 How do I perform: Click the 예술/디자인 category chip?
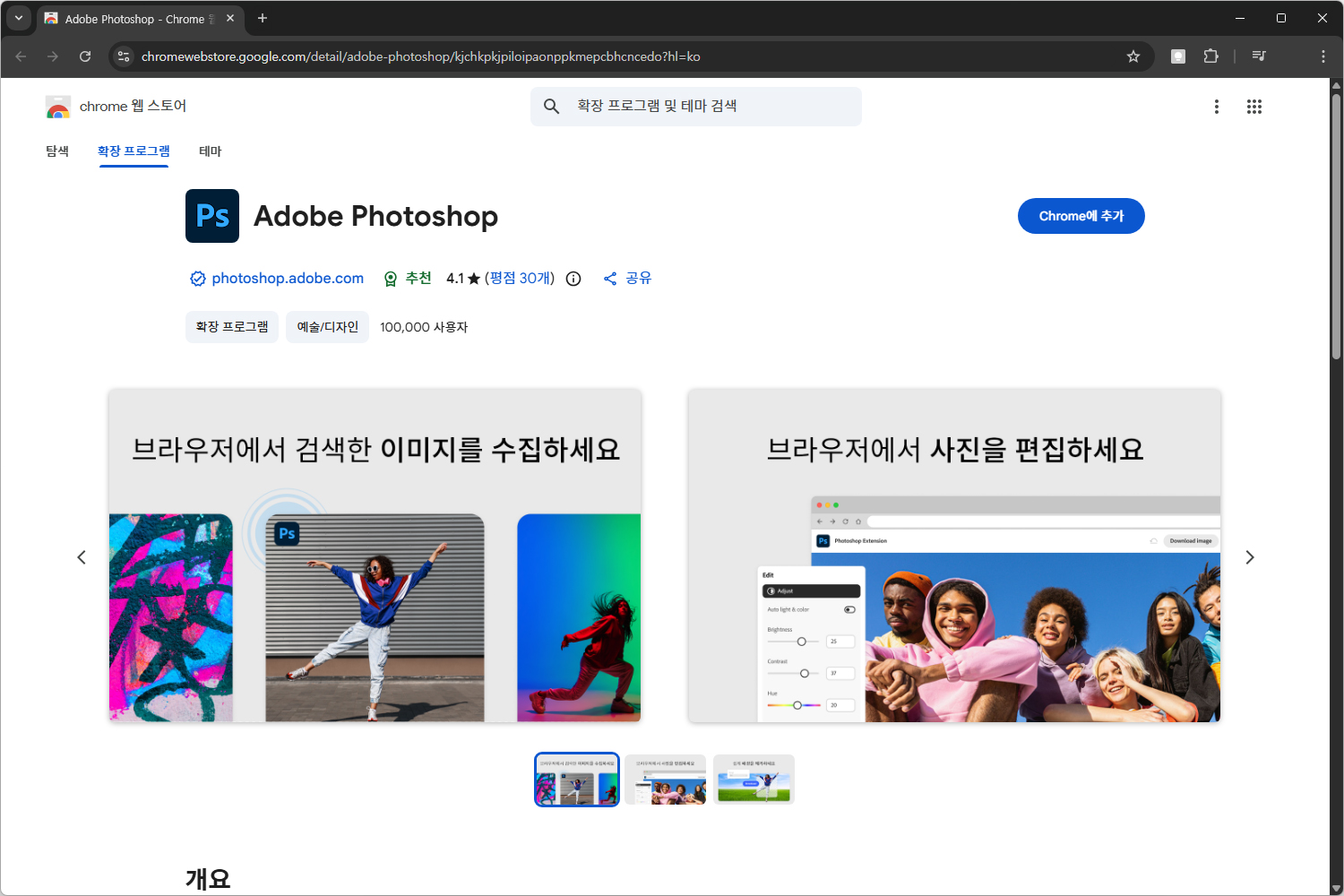(x=328, y=327)
